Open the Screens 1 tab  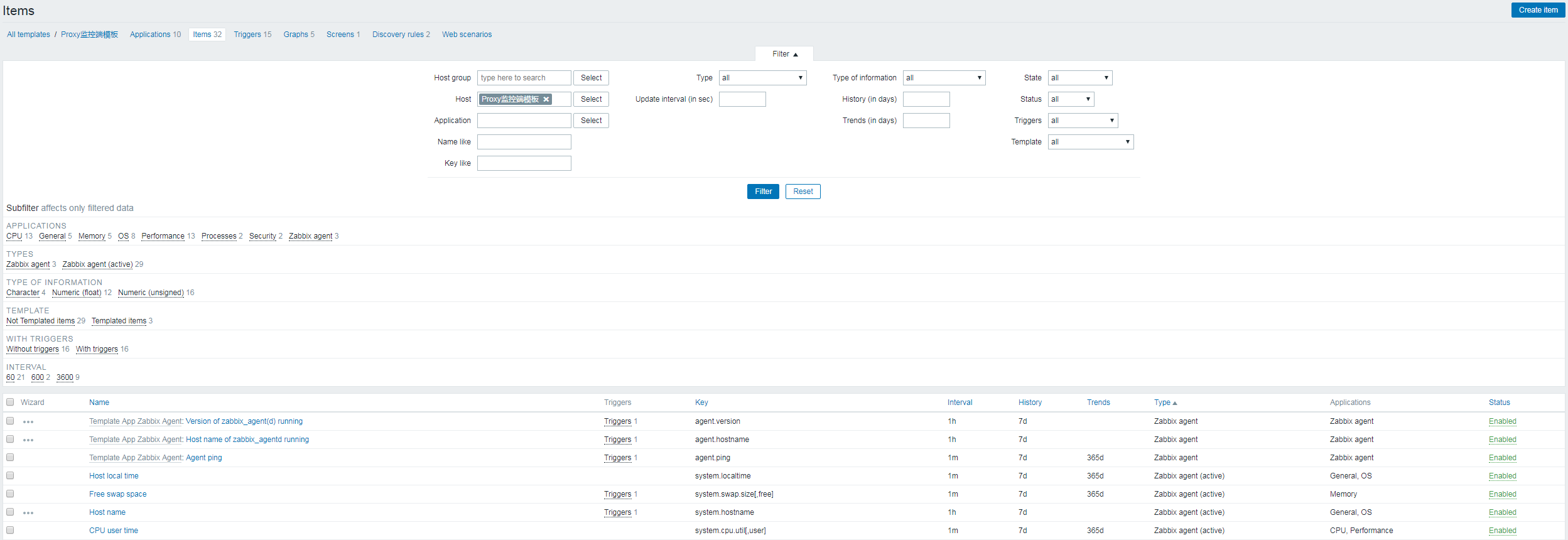(343, 35)
